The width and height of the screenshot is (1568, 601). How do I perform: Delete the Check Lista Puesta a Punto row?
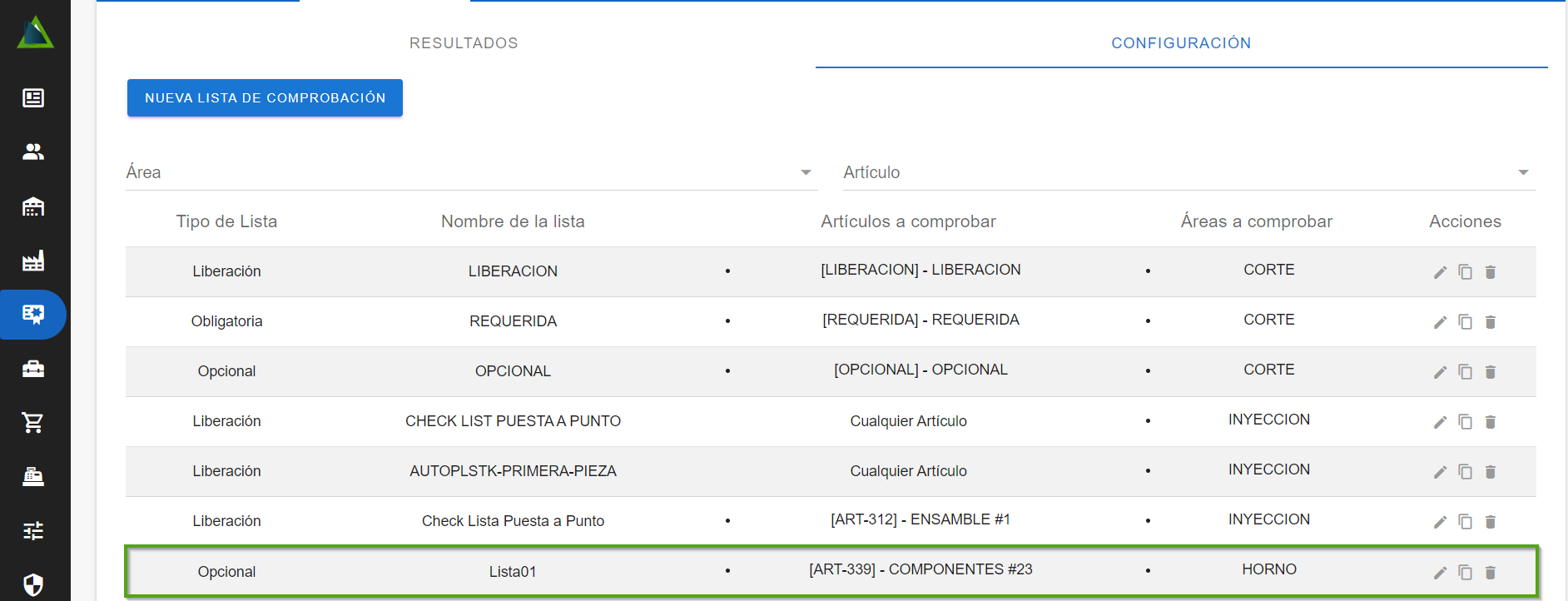pyautogui.click(x=1490, y=522)
